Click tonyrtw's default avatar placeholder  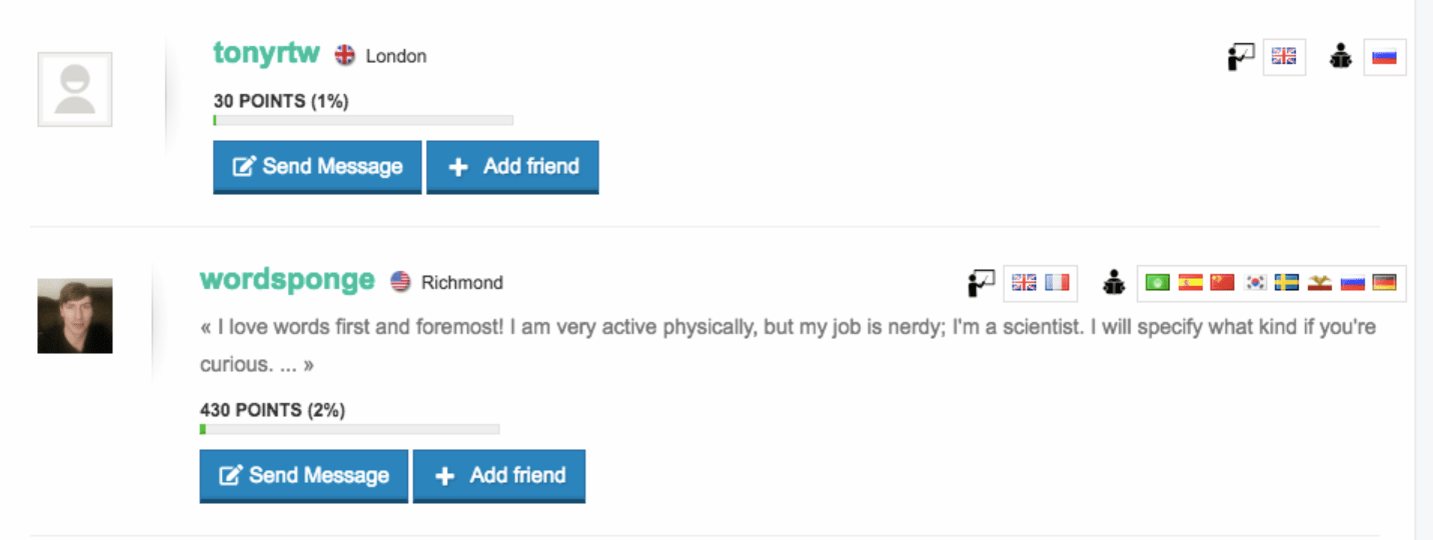click(75, 90)
